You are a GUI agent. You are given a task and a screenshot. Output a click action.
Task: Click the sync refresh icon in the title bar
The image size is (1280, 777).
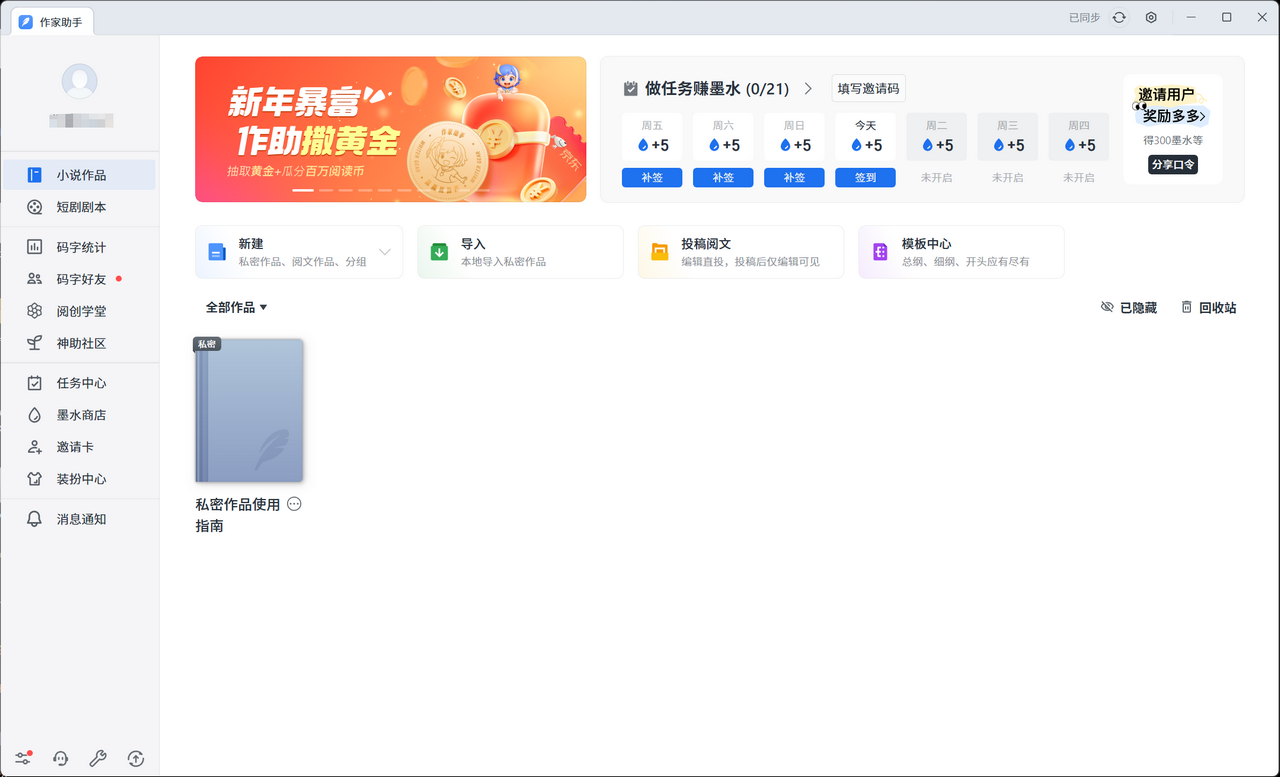[x=1118, y=17]
